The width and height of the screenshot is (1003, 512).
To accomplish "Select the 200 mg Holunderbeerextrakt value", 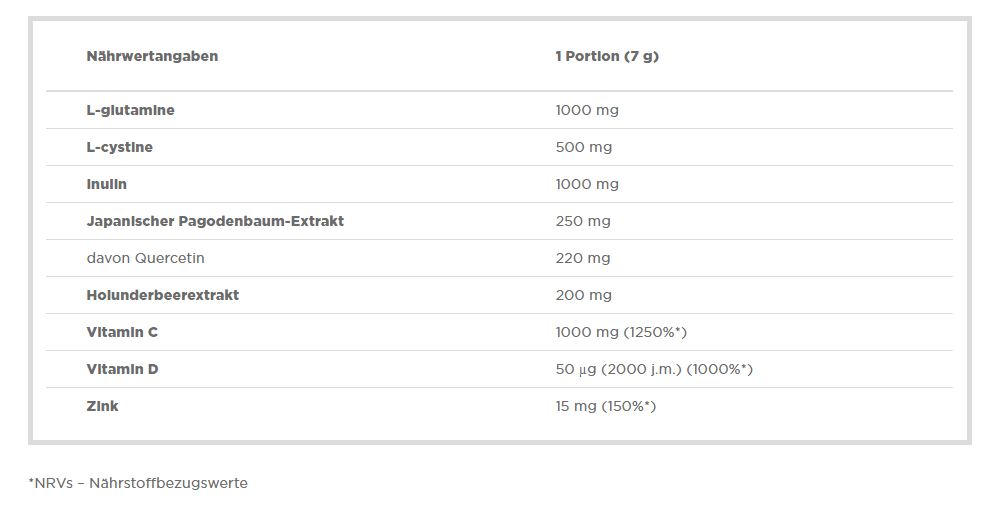I will (x=583, y=295).
